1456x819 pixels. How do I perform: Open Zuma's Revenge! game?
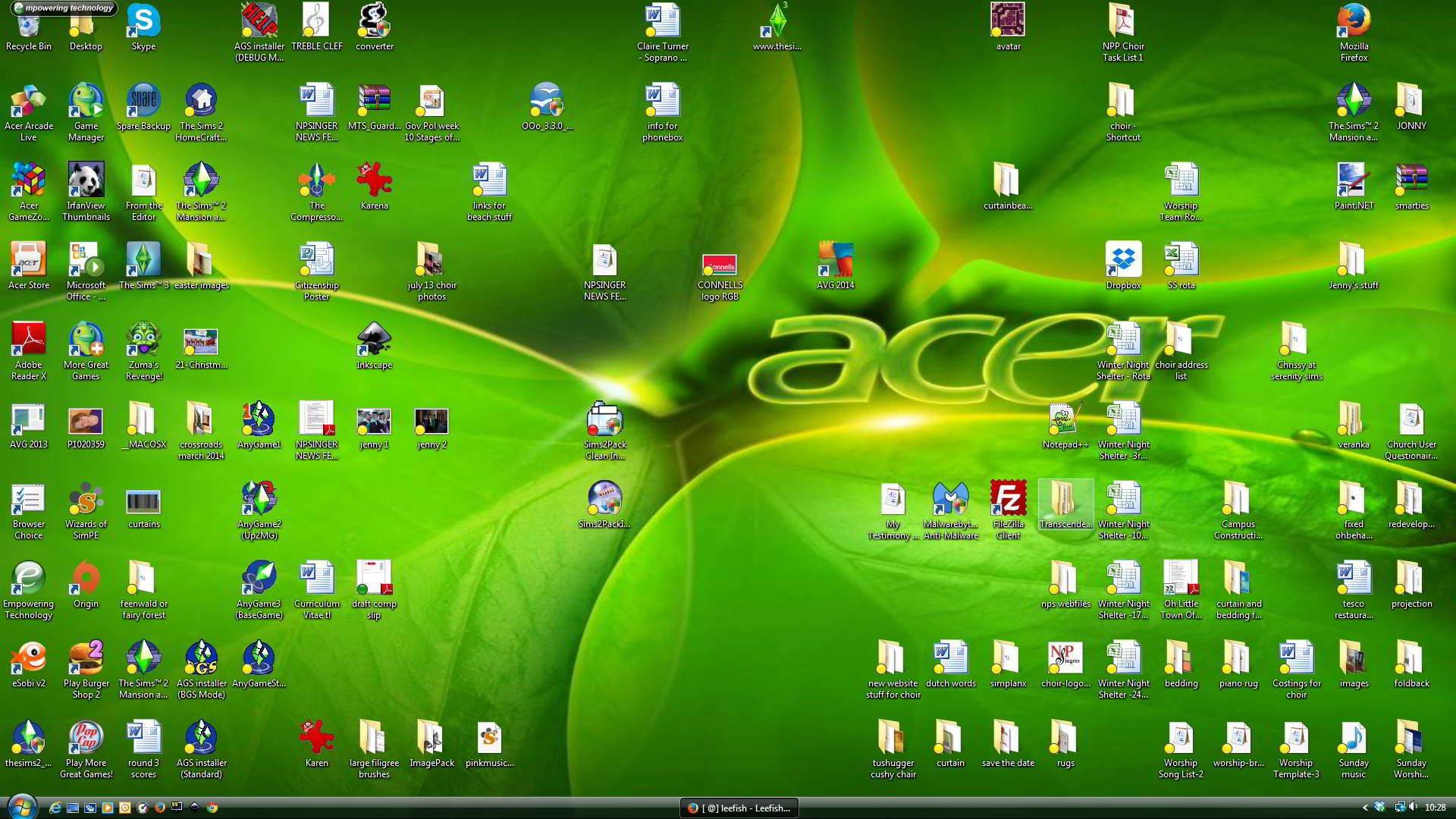tap(143, 350)
